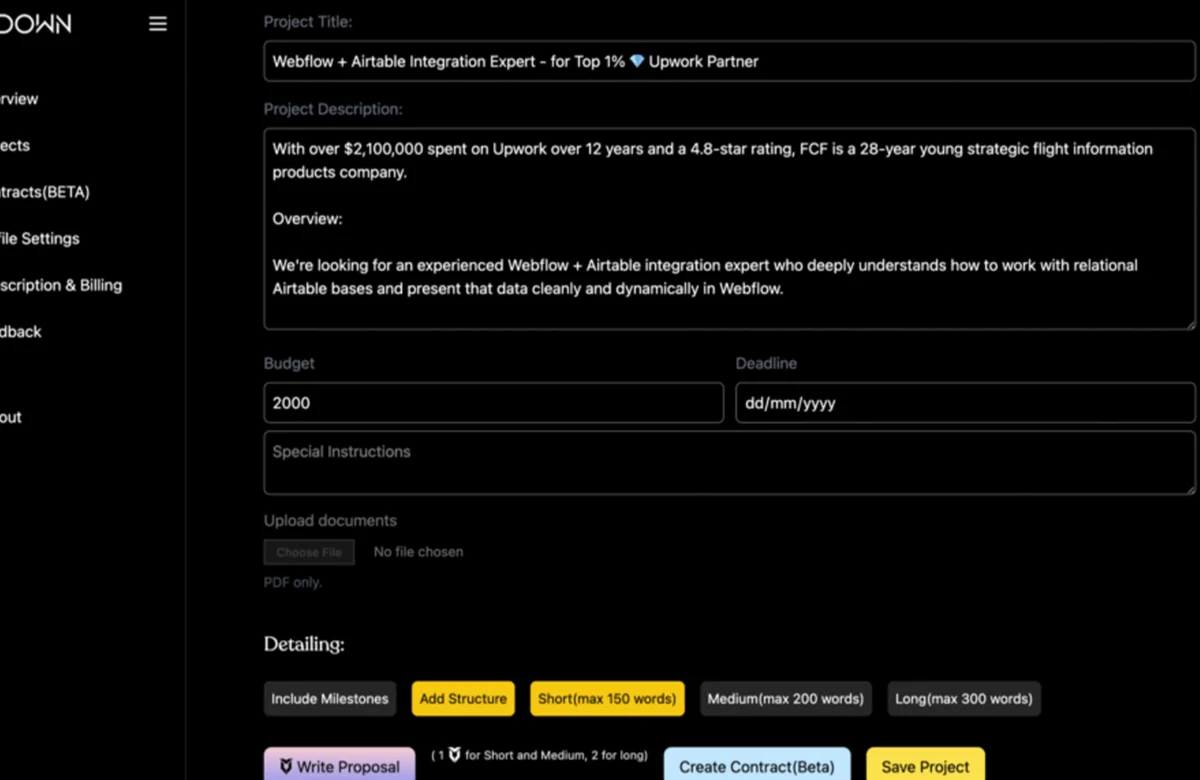Click the Special Instructions text box
This screenshot has height=780, width=1200.
730,462
